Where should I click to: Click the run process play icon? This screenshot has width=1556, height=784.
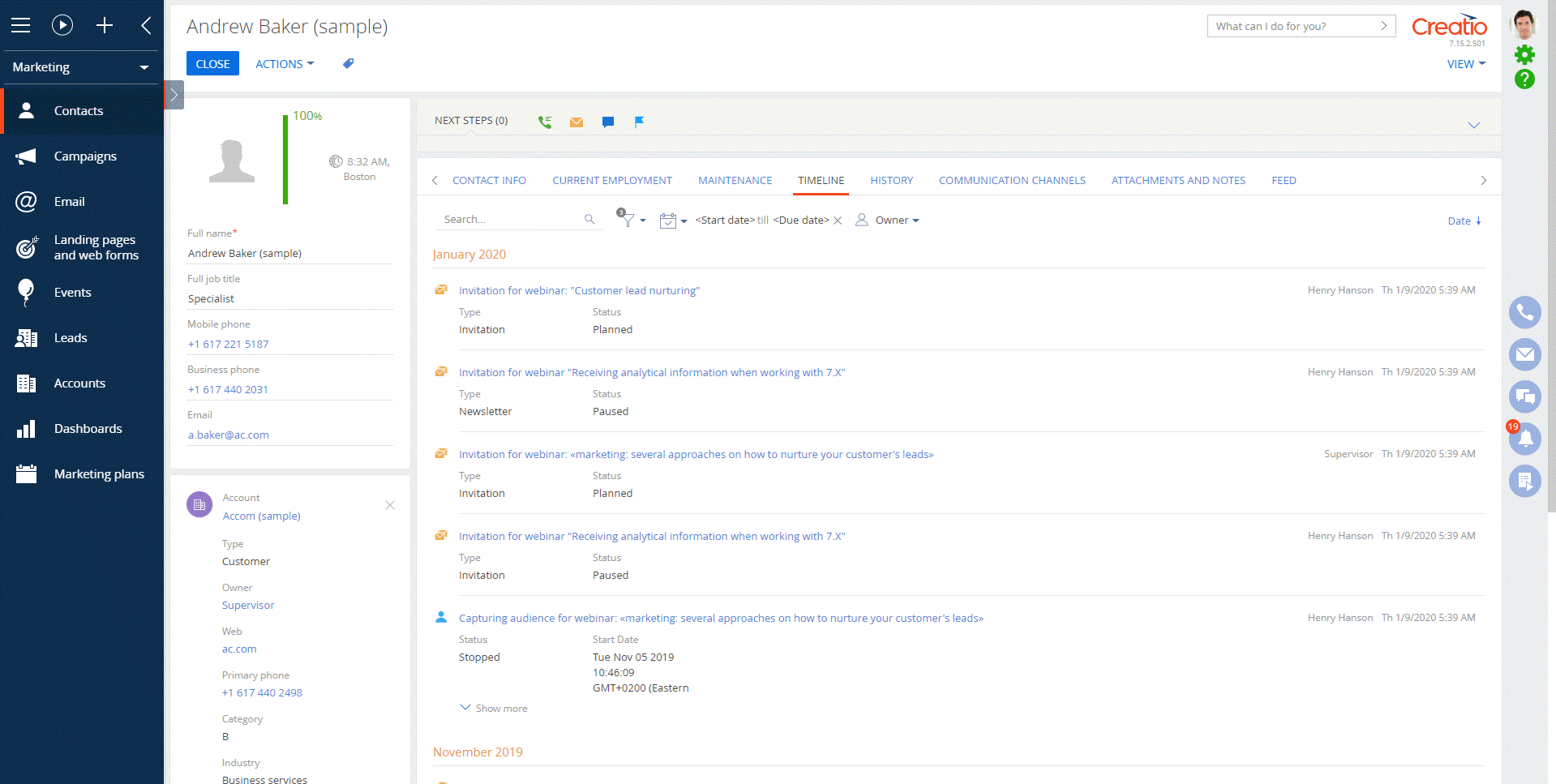(62, 25)
